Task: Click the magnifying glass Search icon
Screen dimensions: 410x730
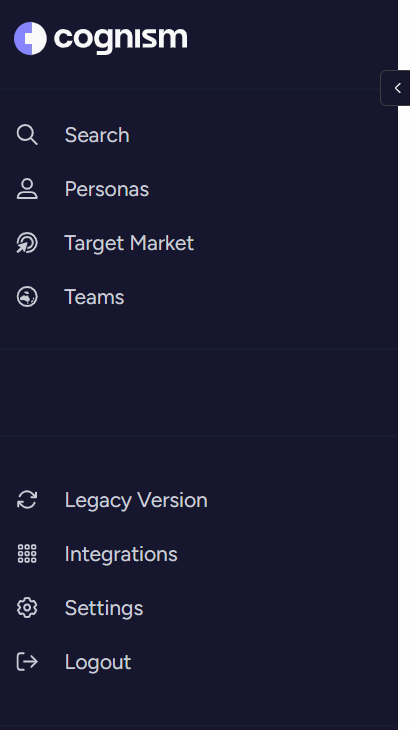Action: 27,135
